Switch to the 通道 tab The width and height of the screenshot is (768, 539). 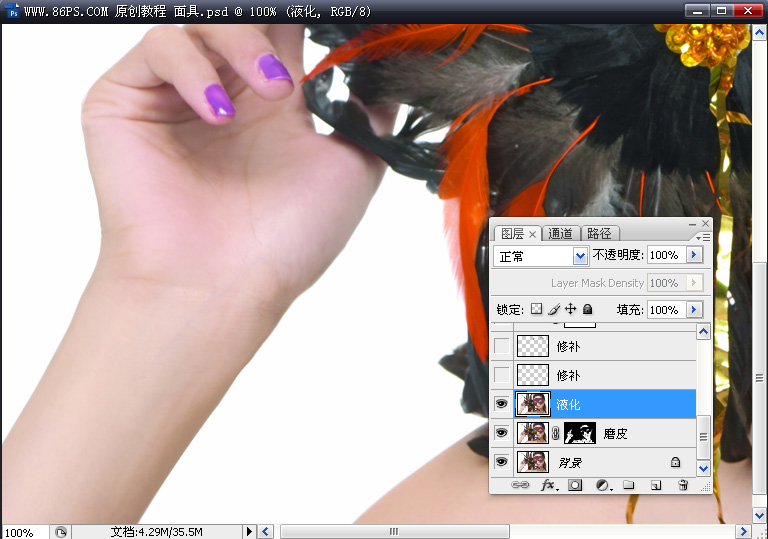pyautogui.click(x=560, y=233)
